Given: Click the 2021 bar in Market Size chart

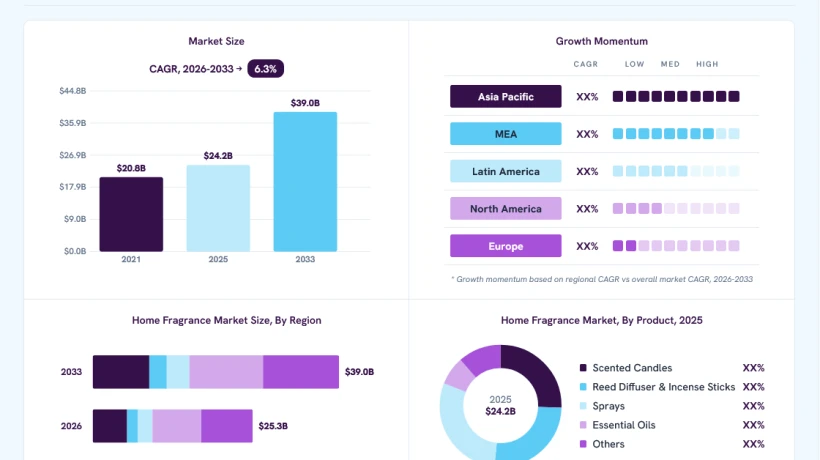Looking at the screenshot, I should point(131,214).
